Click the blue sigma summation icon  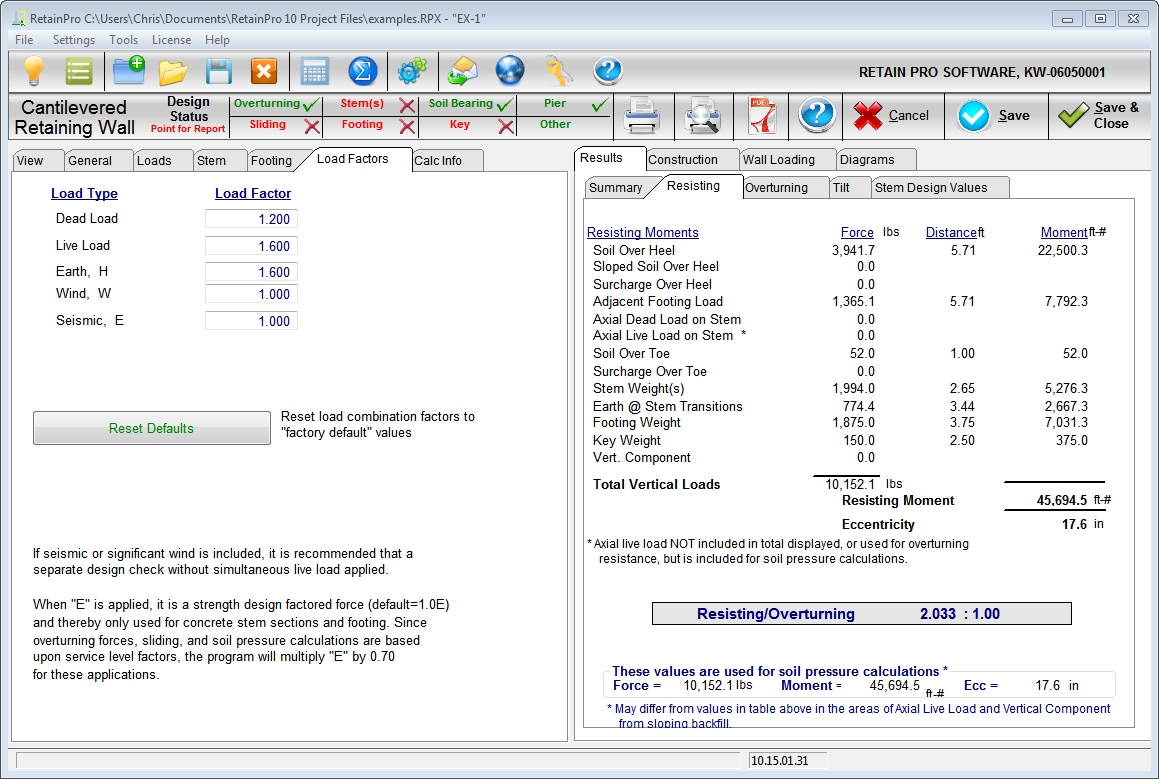[363, 72]
